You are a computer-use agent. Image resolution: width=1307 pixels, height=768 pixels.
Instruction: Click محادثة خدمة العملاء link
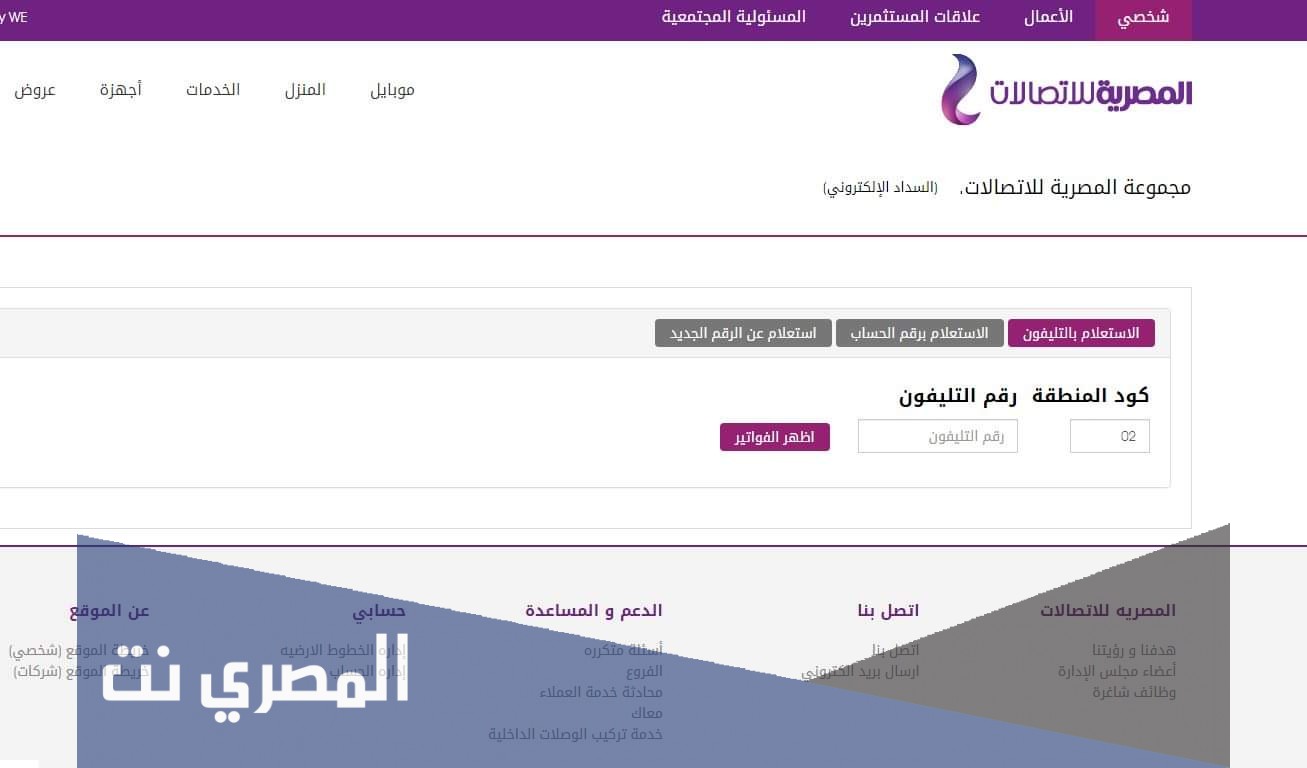(601, 692)
